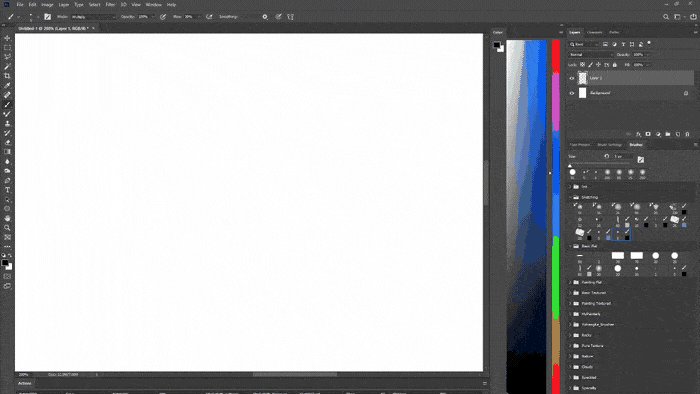700x394 pixels.
Task: Collapse the Basic Flat brush folder
Action: 571,246
